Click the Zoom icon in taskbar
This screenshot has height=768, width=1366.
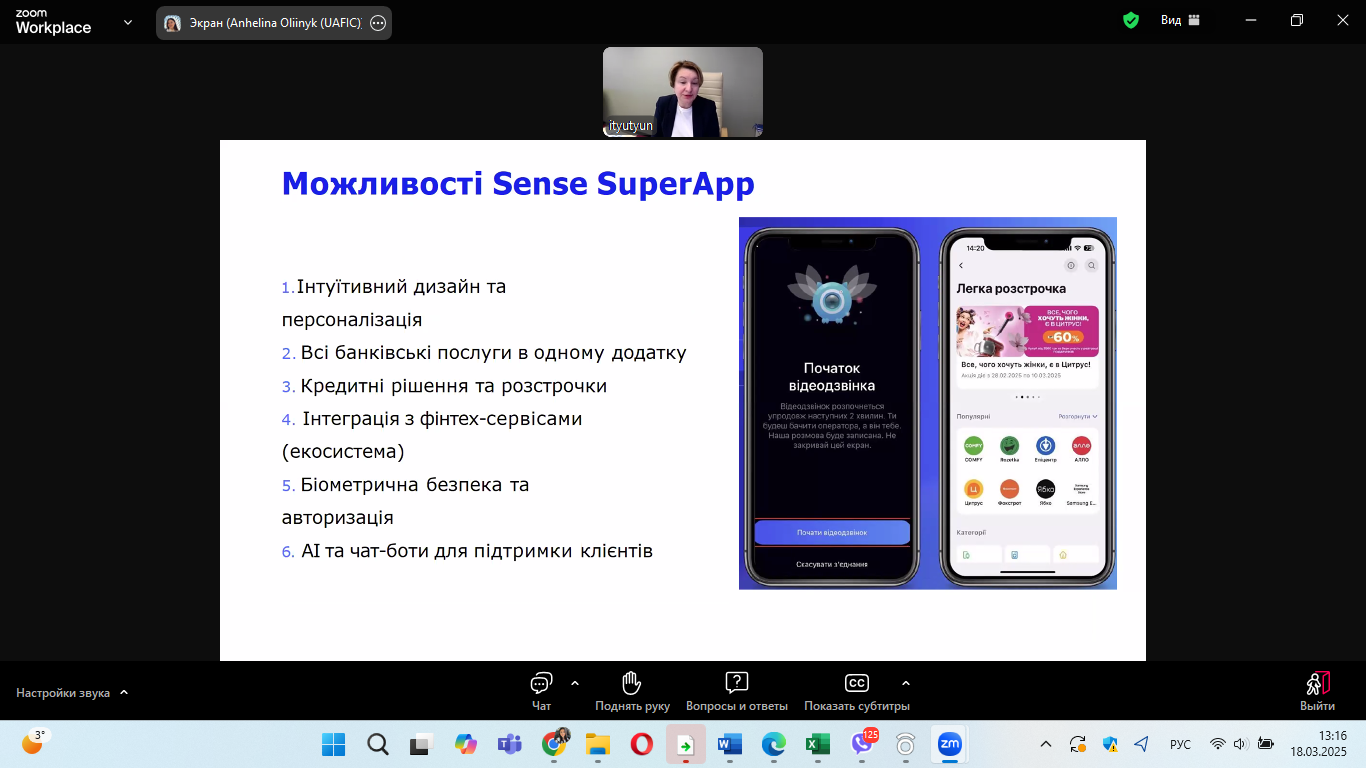pos(950,744)
